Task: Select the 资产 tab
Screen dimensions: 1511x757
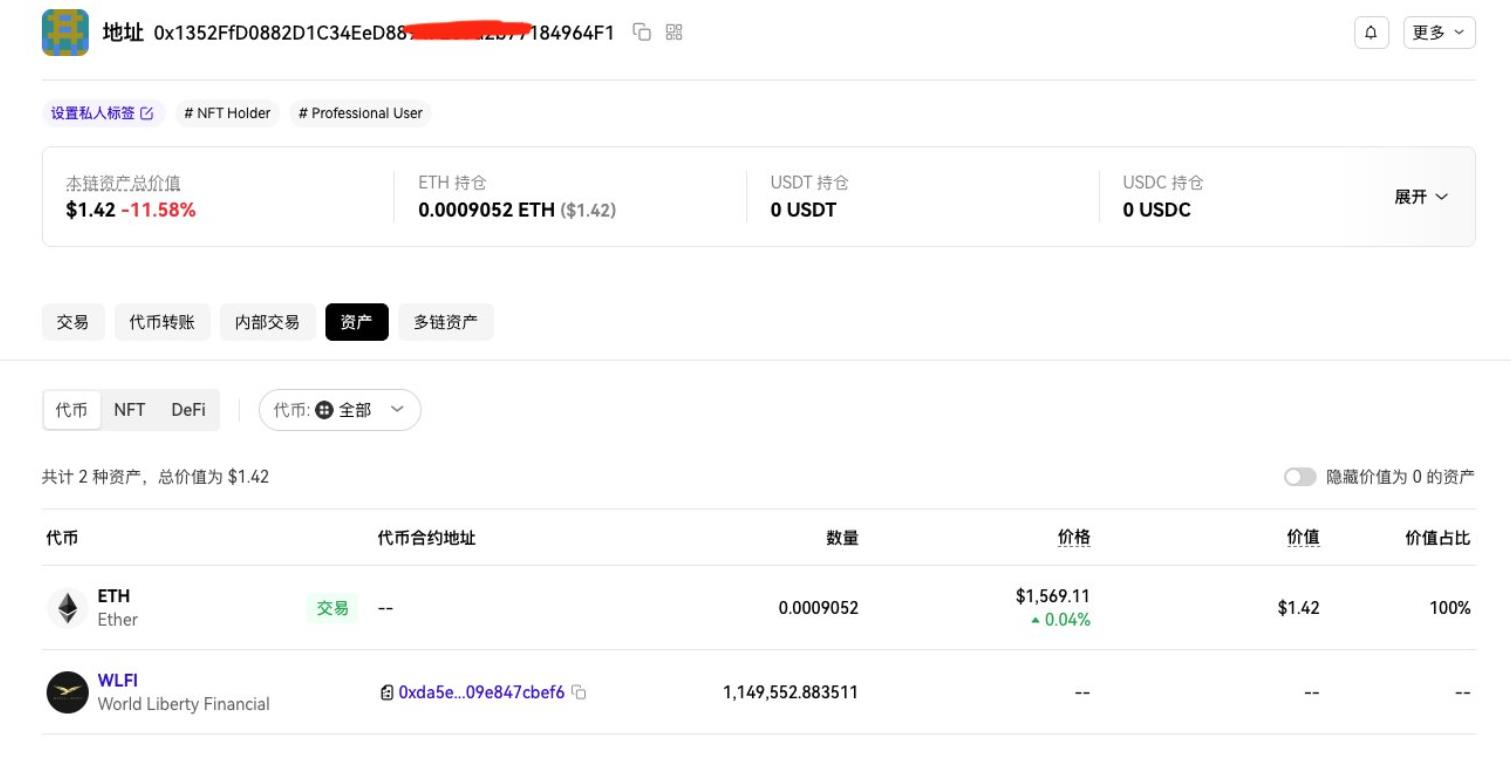Action: pos(357,322)
